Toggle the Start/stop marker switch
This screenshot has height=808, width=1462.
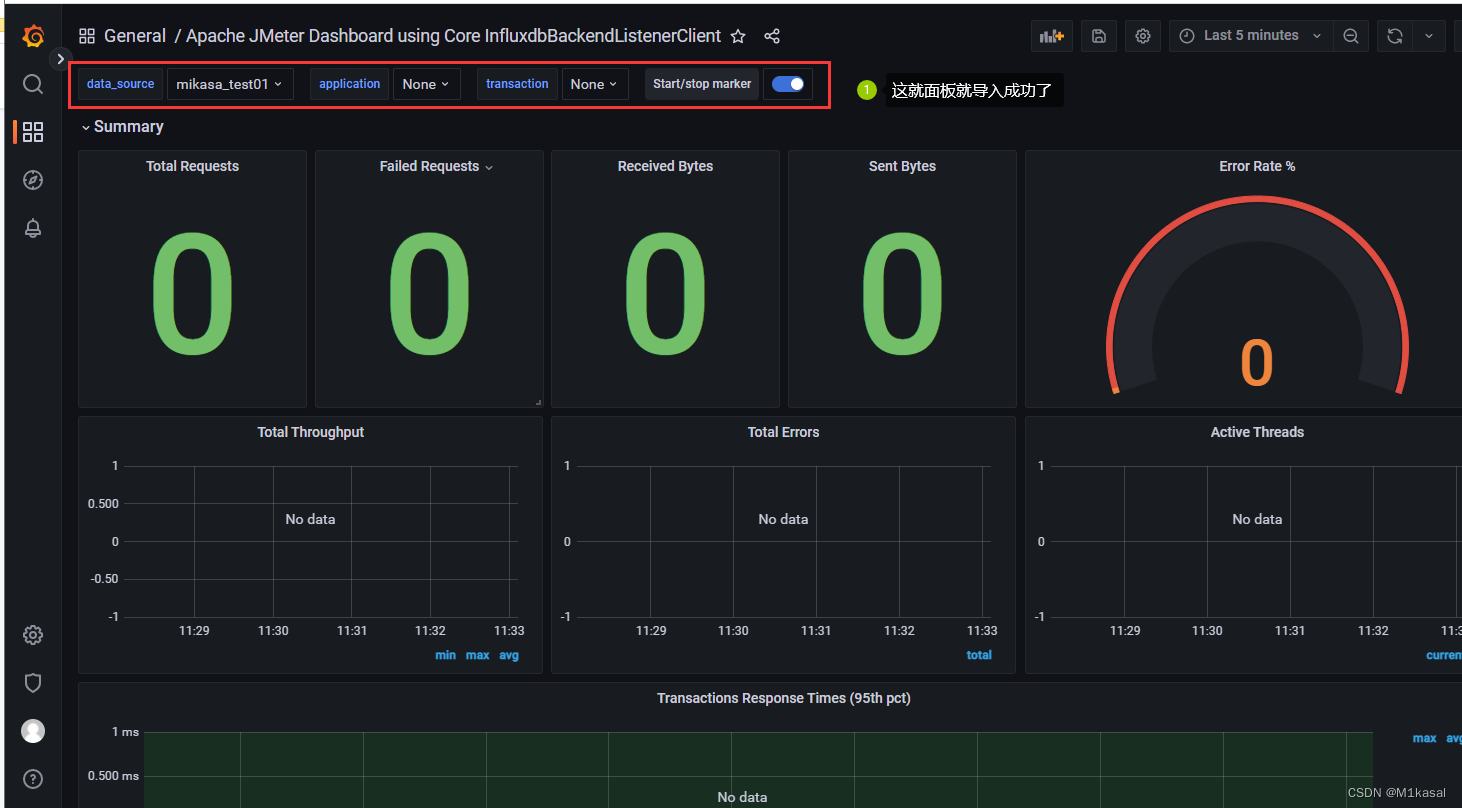788,84
